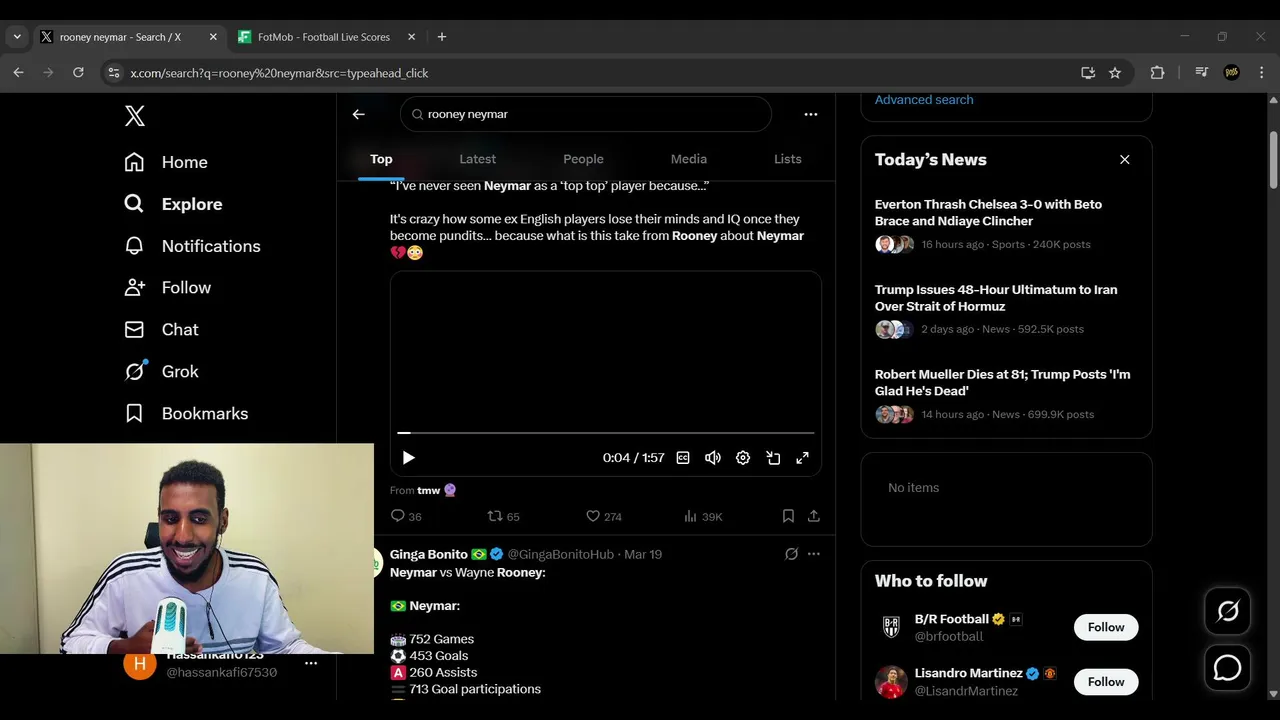The width and height of the screenshot is (1280, 720).
Task: Follow Lisandro Martinez account
Action: pyautogui.click(x=1106, y=682)
